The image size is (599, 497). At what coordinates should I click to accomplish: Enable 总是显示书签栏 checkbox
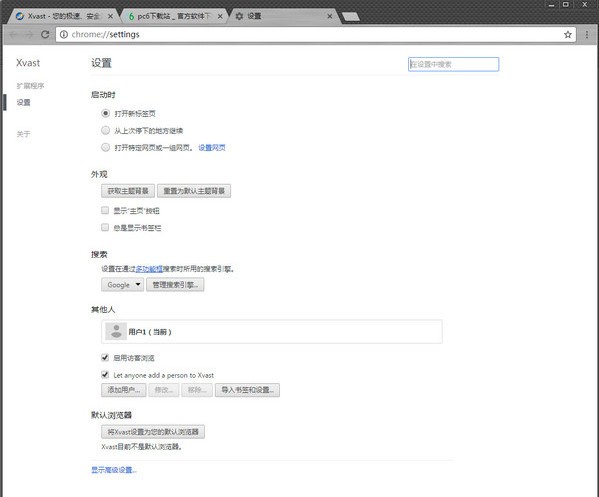[x=105, y=228]
